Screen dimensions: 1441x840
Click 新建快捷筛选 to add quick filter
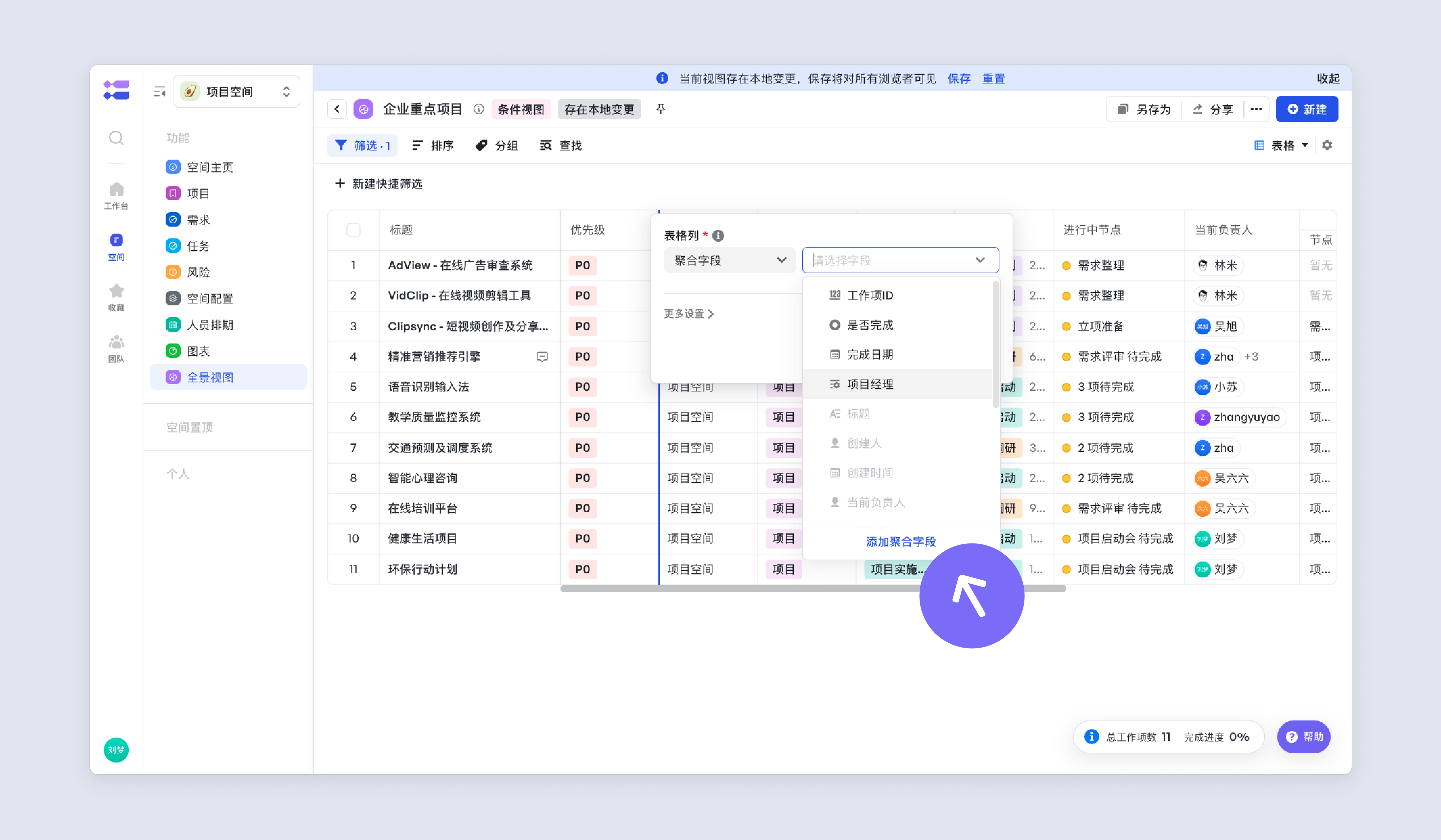(x=378, y=184)
